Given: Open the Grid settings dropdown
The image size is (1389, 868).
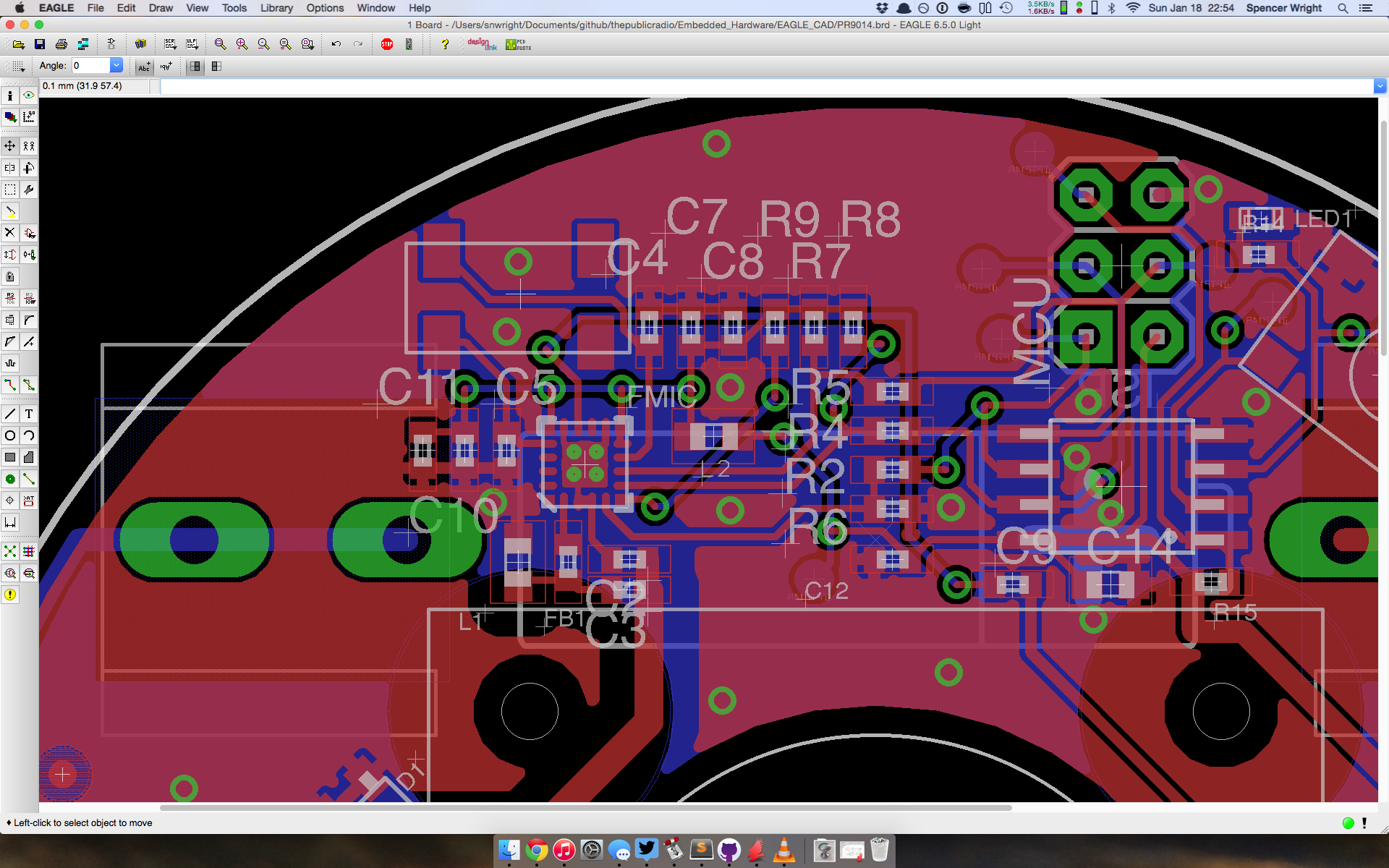Looking at the screenshot, I should [18, 67].
